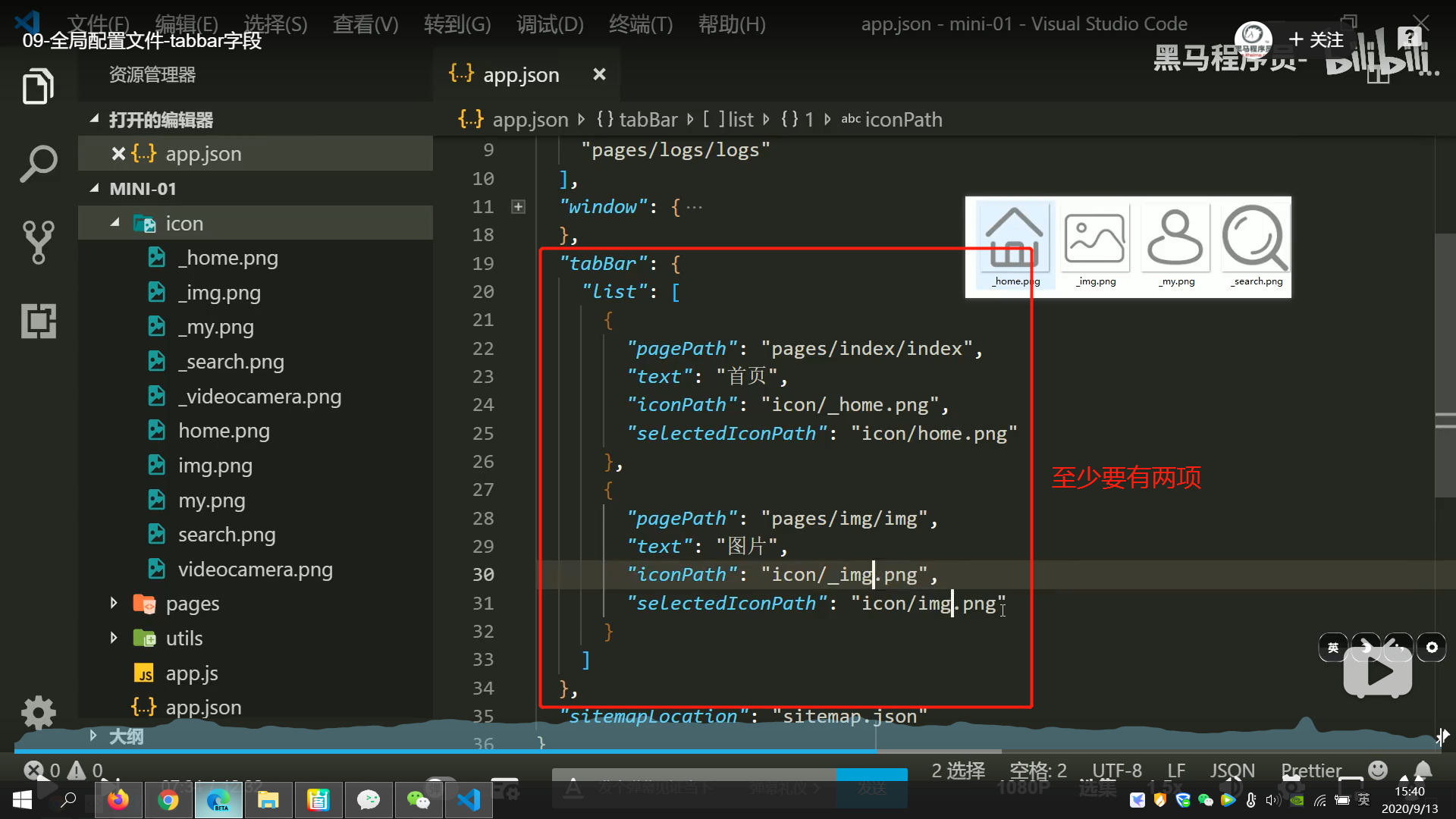Click the big TV-shaped video play button
This screenshot has width=1456, height=819.
pos(1377,672)
